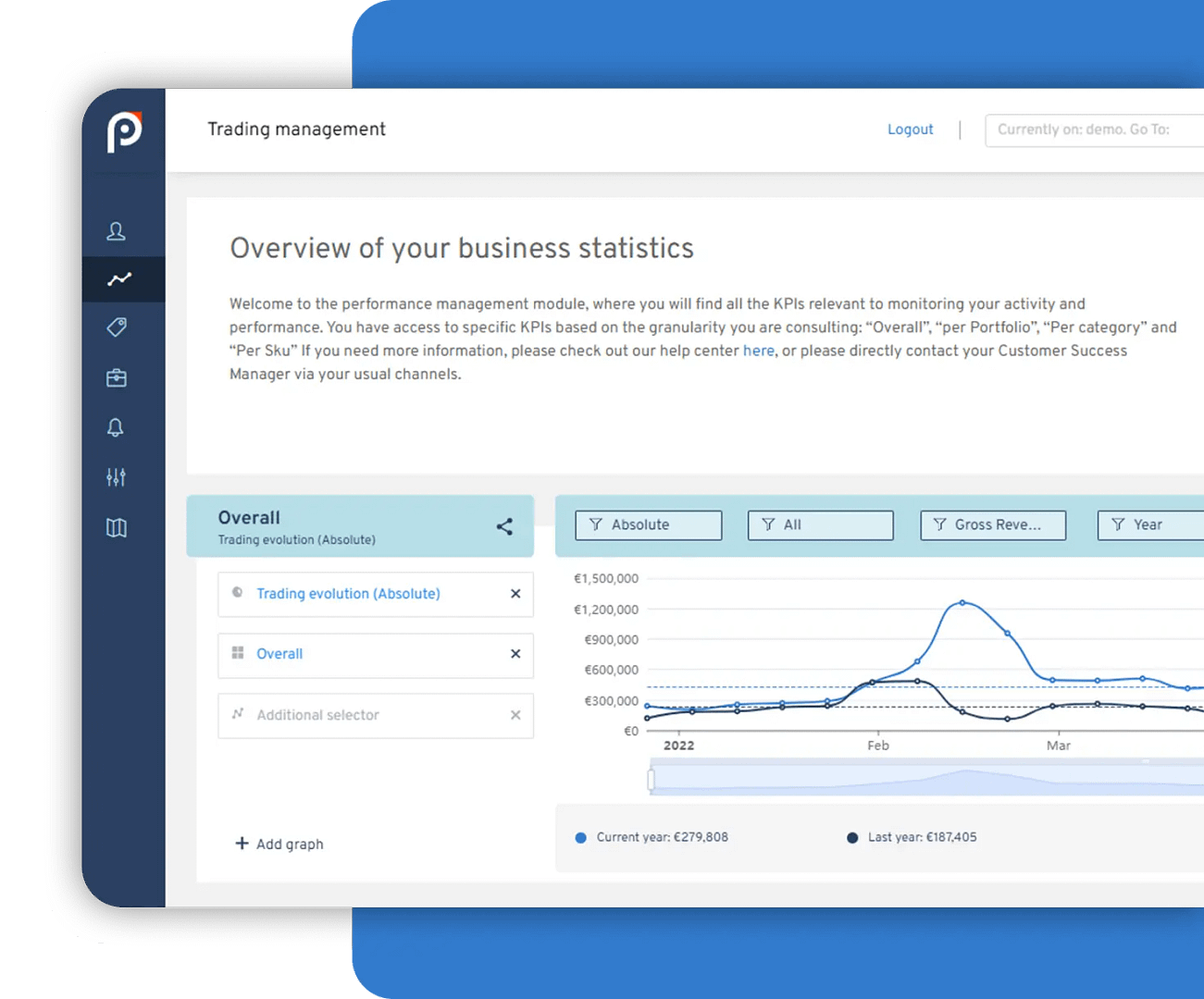Remove the Trading evolution (Absolute) selector
The height and width of the screenshot is (999, 1204).
click(x=515, y=594)
